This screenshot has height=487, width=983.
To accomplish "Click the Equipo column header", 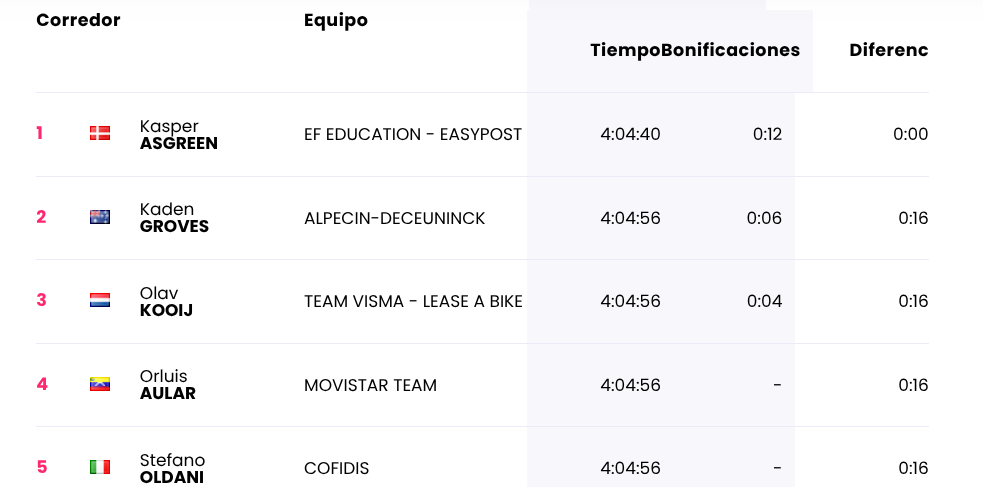I will click(336, 20).
